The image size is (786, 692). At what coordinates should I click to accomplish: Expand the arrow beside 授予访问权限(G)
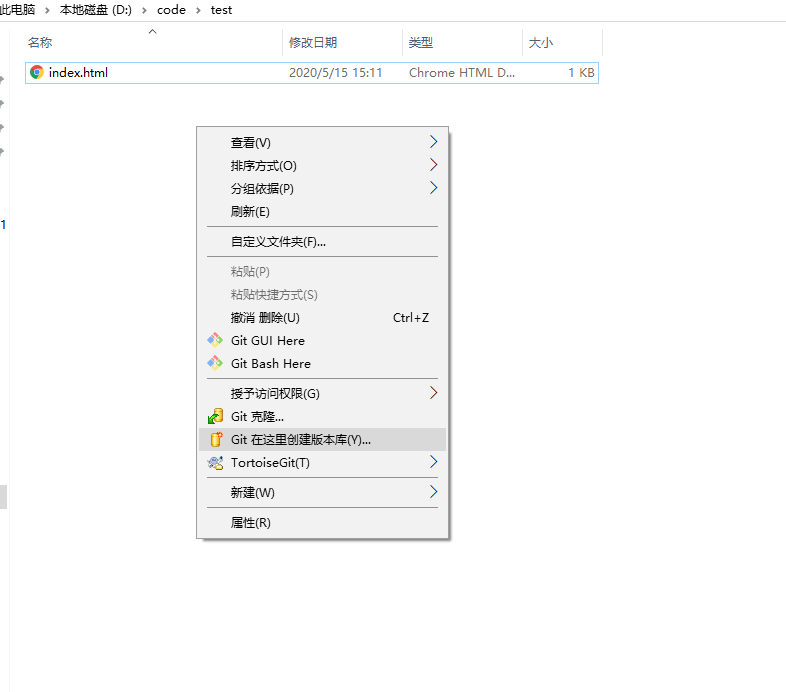(x=434, y=393)
